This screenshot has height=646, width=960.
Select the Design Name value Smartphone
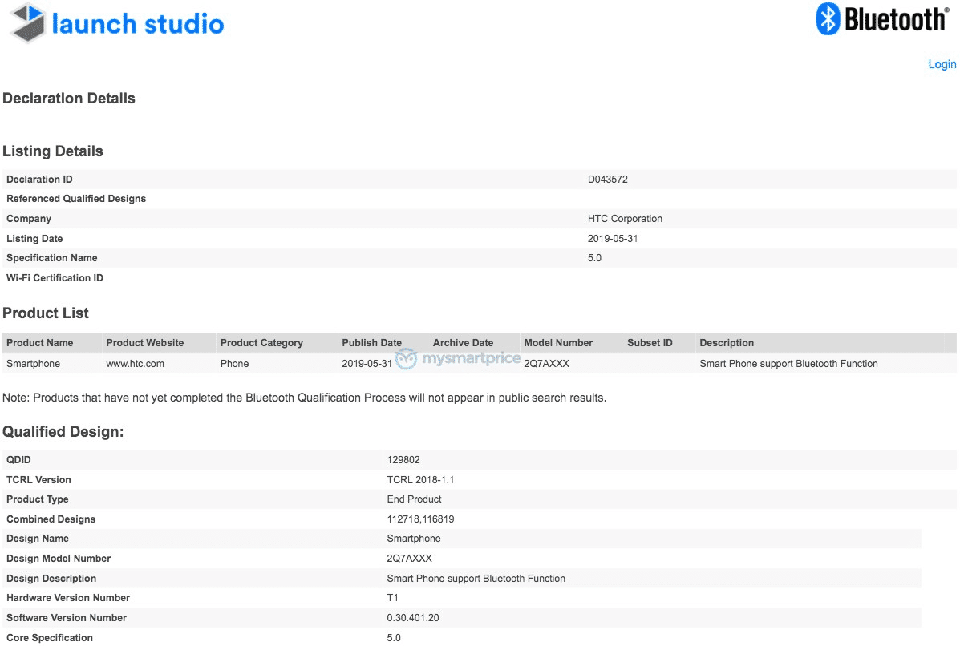(413, 539)
